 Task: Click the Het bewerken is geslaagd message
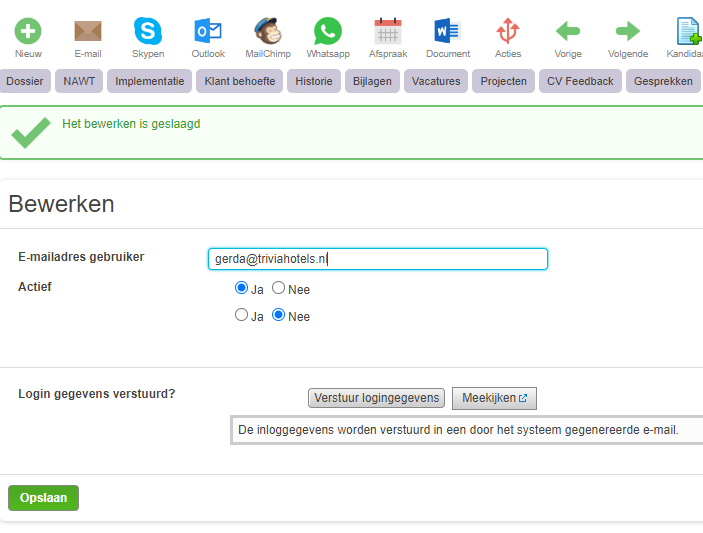131,124
